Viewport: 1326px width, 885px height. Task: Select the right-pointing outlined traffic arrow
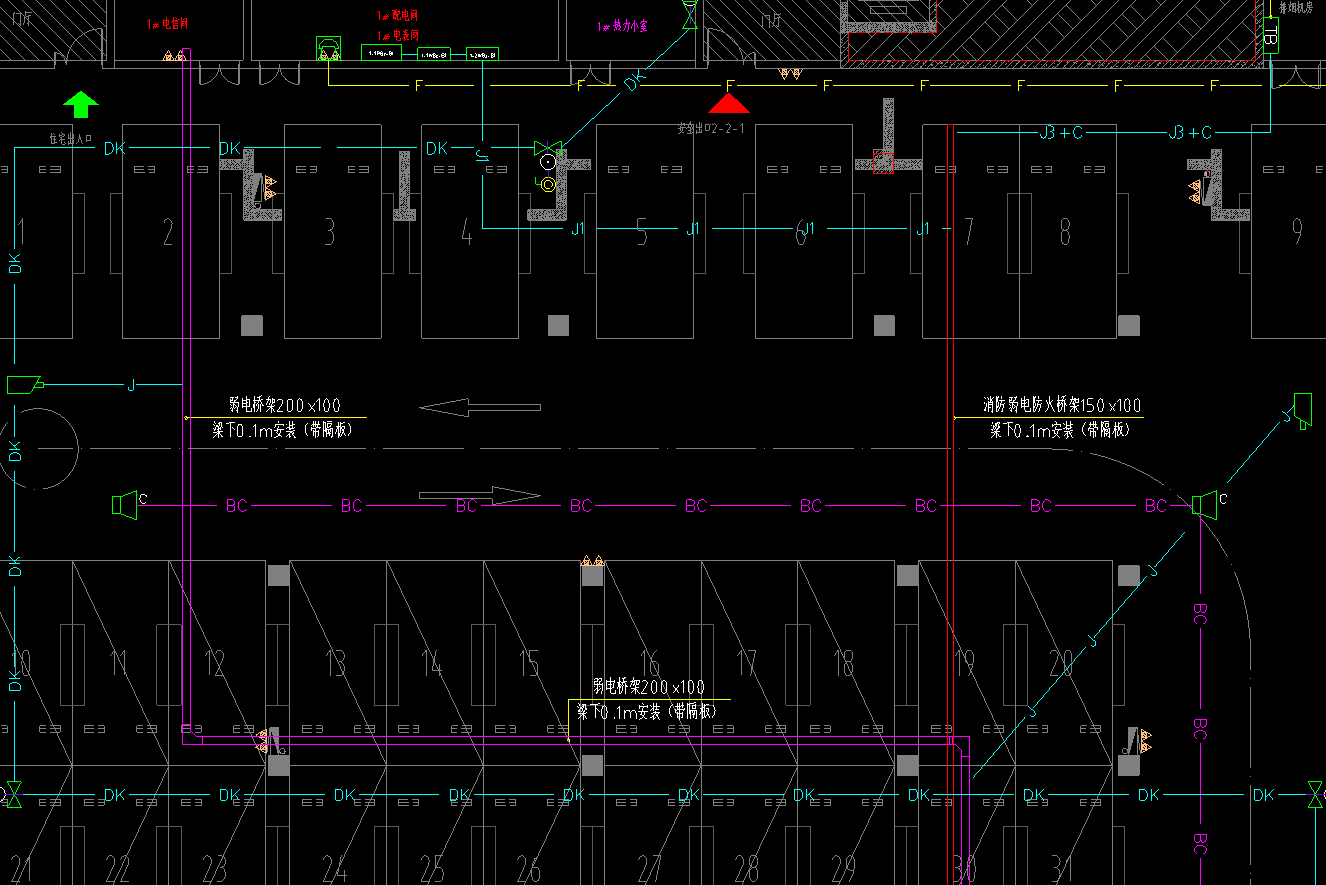pos(480,495)
